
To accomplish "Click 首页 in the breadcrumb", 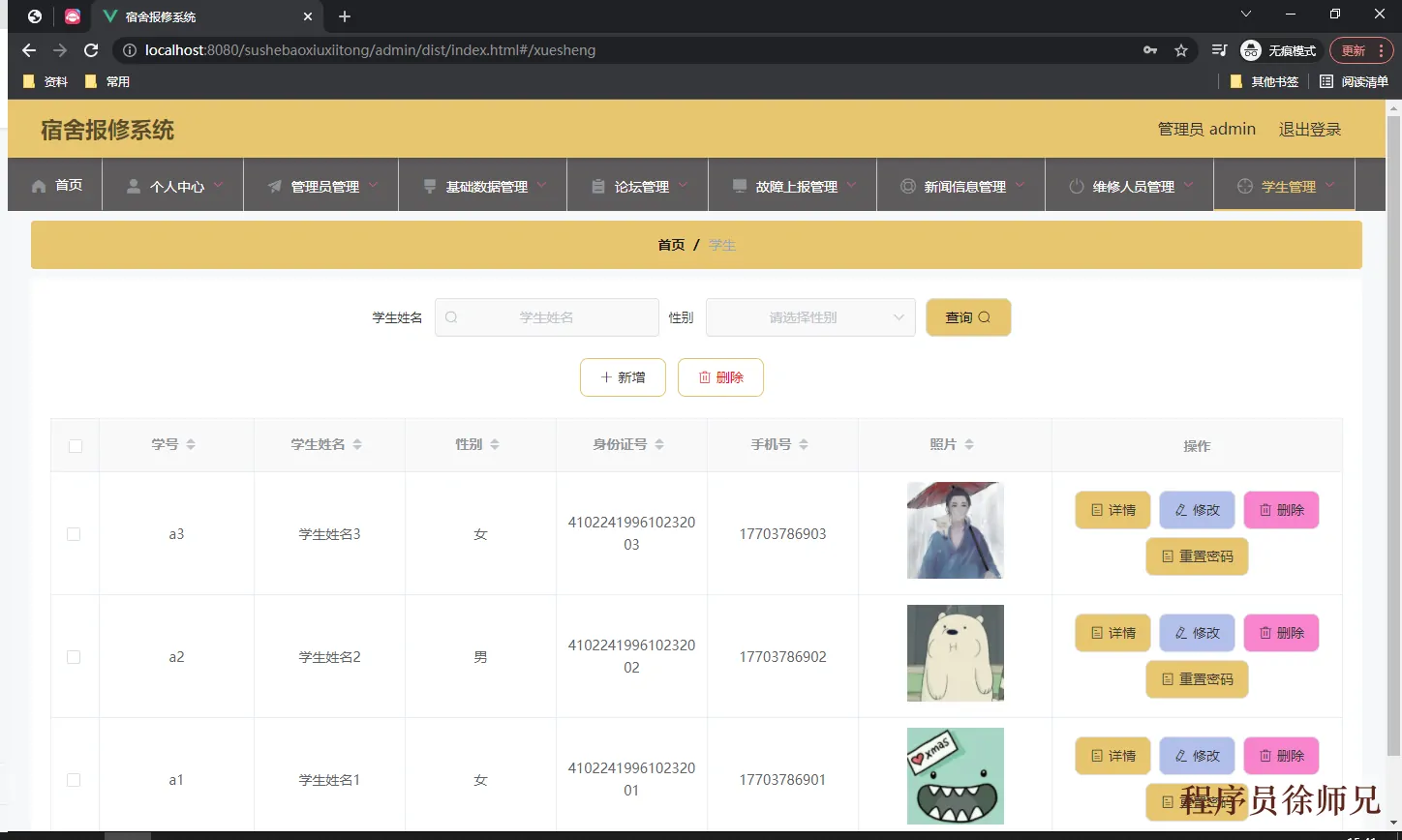I will pyautogui.click(x=671, y=245).
